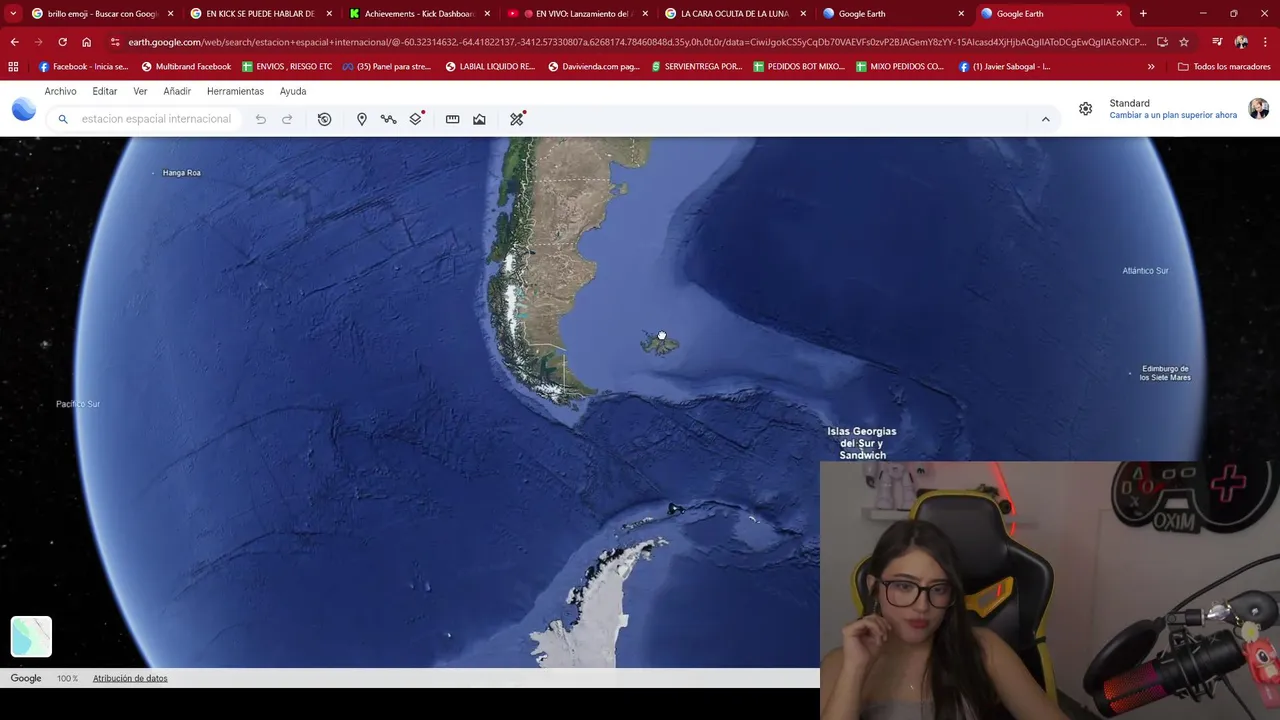Open 'ENVIOS , RIESGO ETC' bookmark
This screenshot has height=720, width=1280.
(x=287, y=66)
